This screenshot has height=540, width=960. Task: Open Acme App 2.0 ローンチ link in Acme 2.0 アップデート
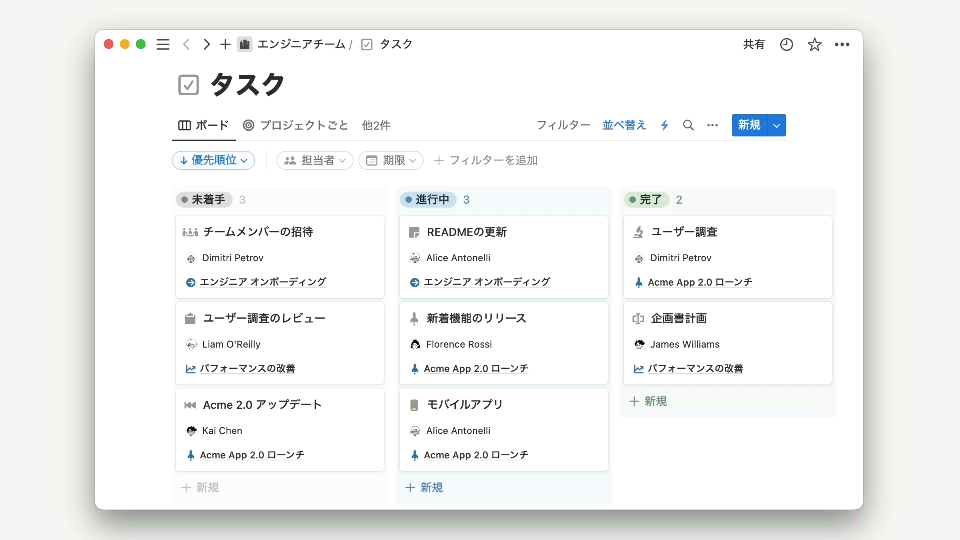252,455
